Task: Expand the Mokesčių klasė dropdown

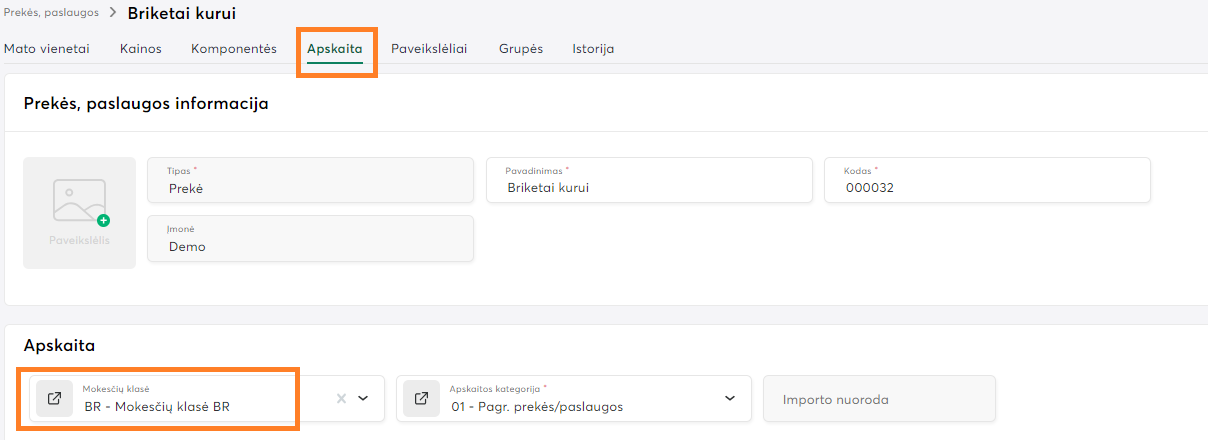Action: [x=364, y=399]
